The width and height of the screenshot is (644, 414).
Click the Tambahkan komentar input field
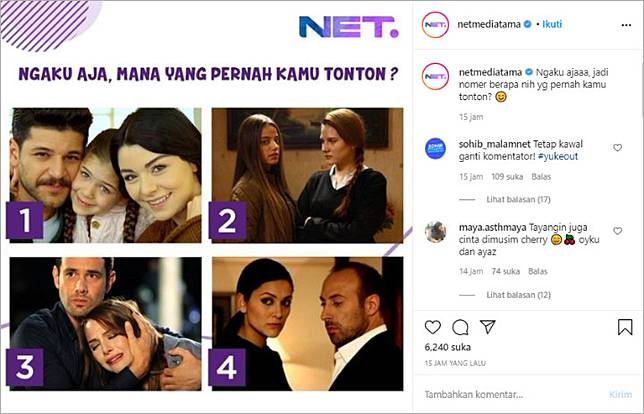tap(513, 395)
